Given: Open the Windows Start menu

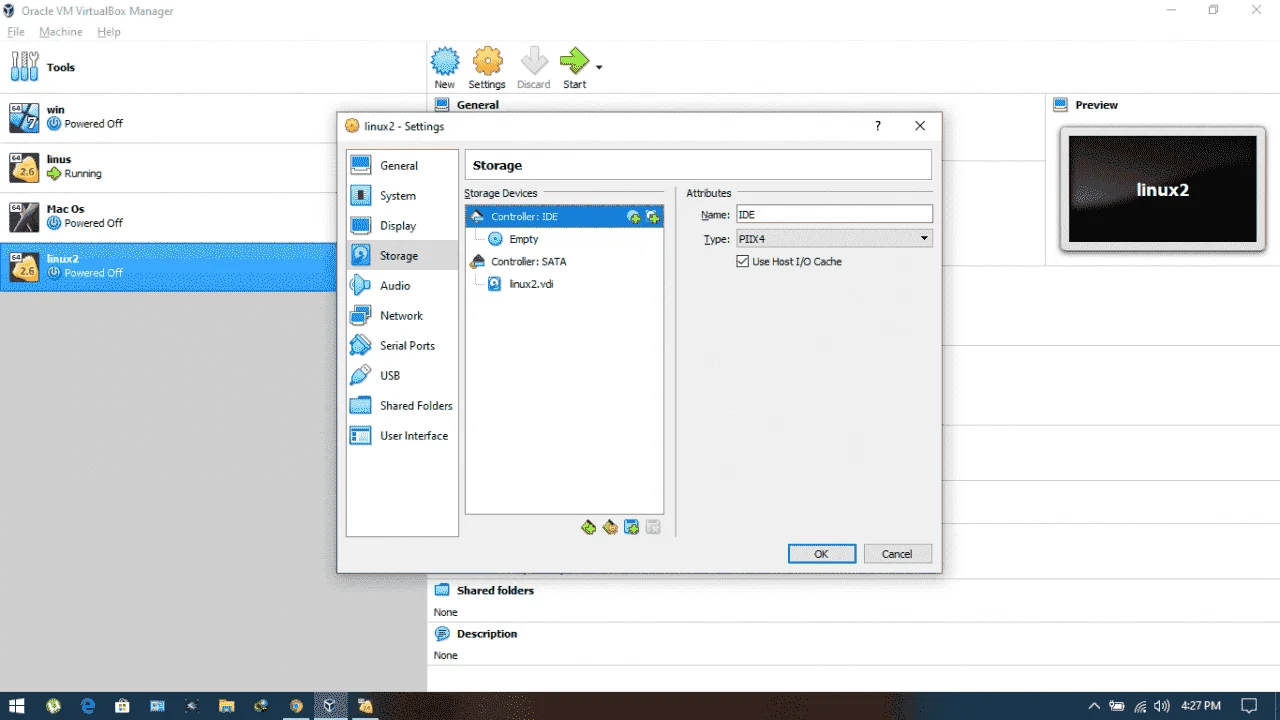Looking at the screenshot, I should pos(17,706).
